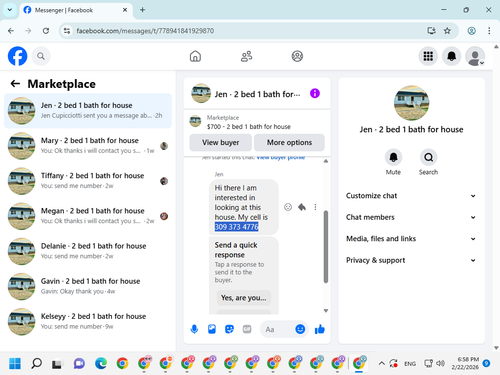Open the clock and date in taskbar

click(x=465, y=363)
